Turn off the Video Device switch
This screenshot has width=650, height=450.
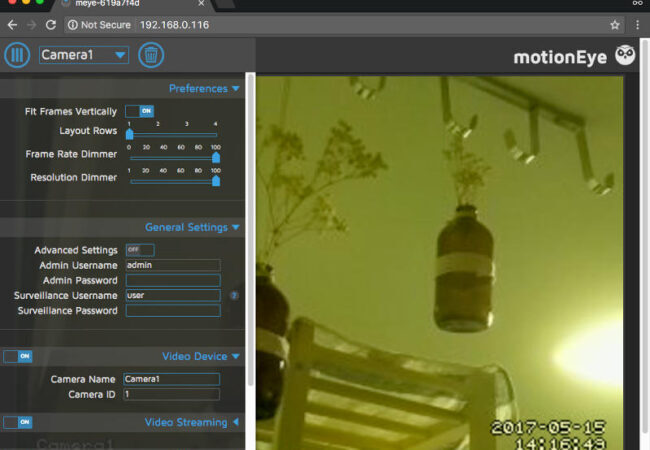coord(17,356)
